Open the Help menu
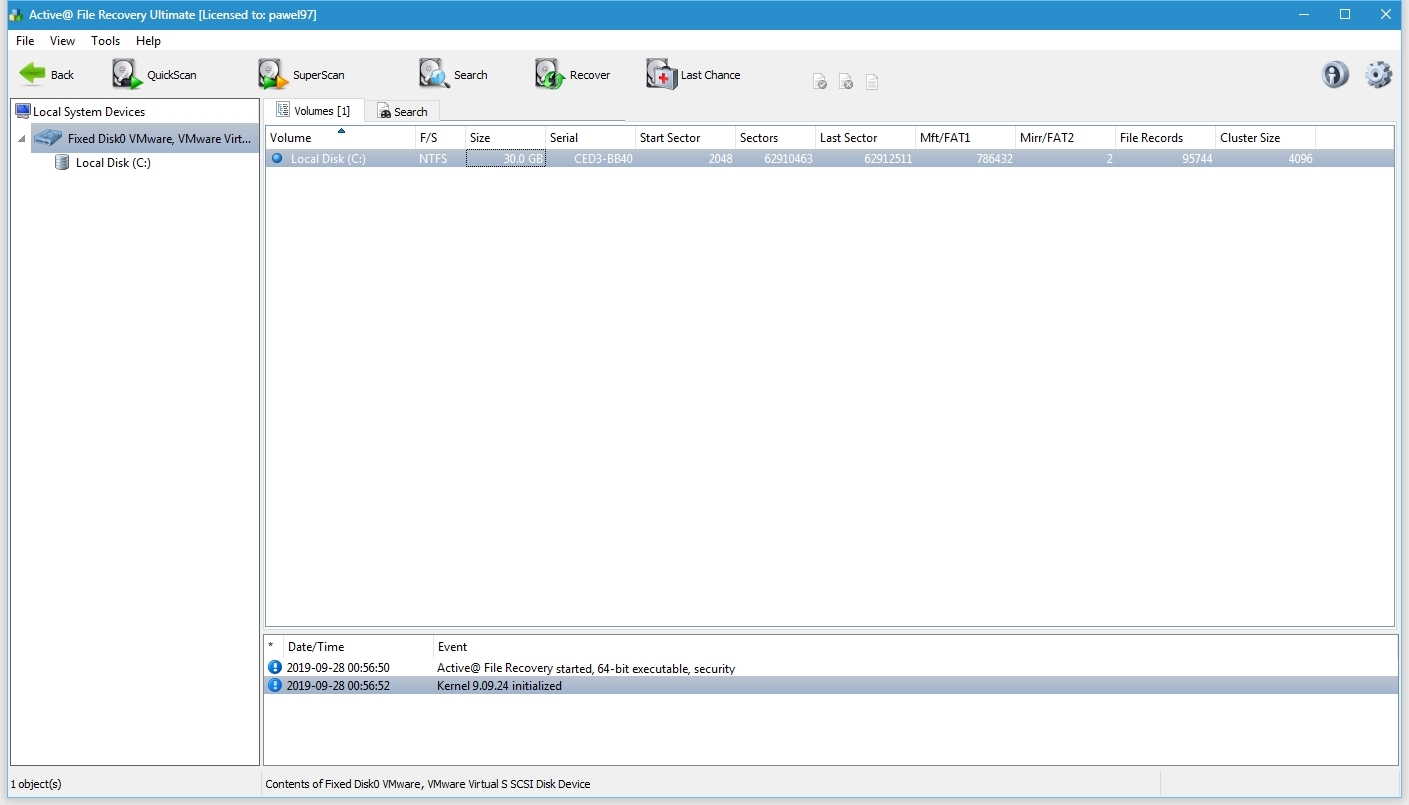 [x=148, y=41]
